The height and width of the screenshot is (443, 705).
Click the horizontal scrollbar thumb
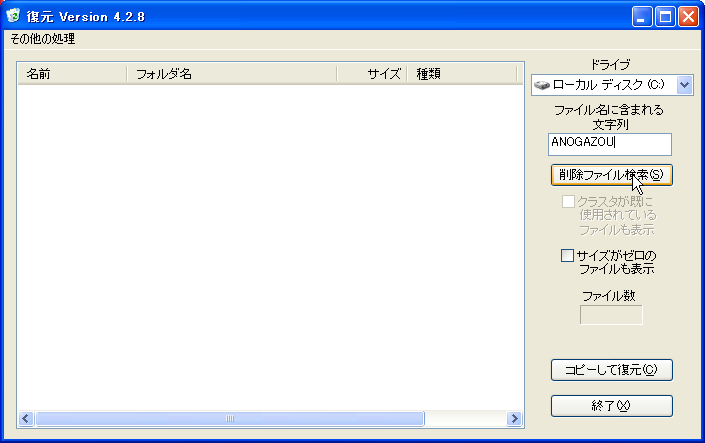coord(230,419)
